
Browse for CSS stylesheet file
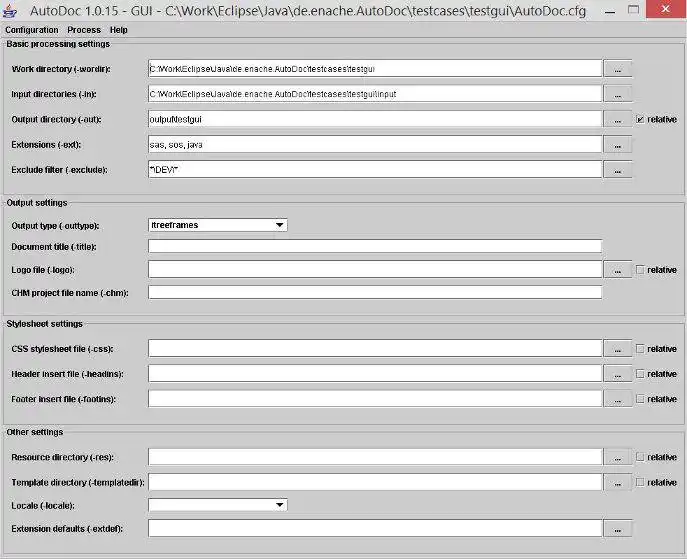pyautogui.click(x=617, y=349)
